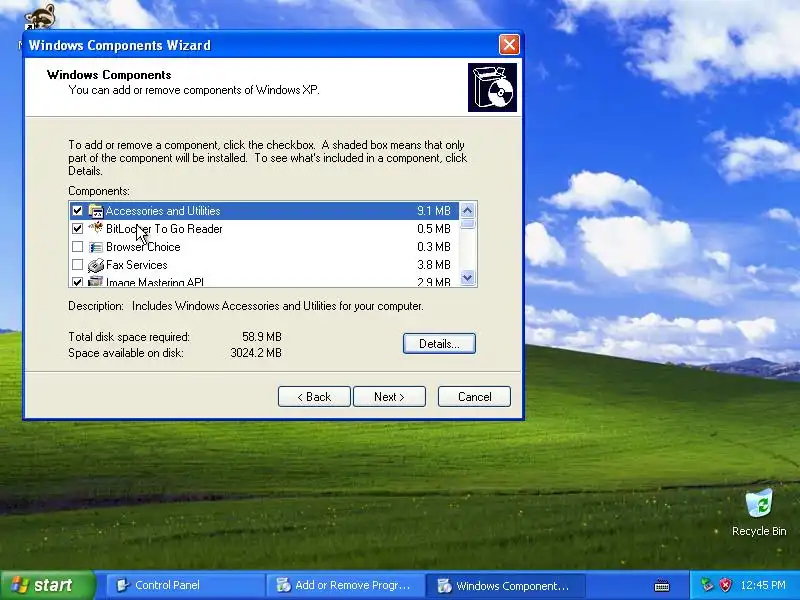The height and width of the screenshot is (600, 800).
Task: Click the components list scroll up arrow
Action: tap(467, 210)
